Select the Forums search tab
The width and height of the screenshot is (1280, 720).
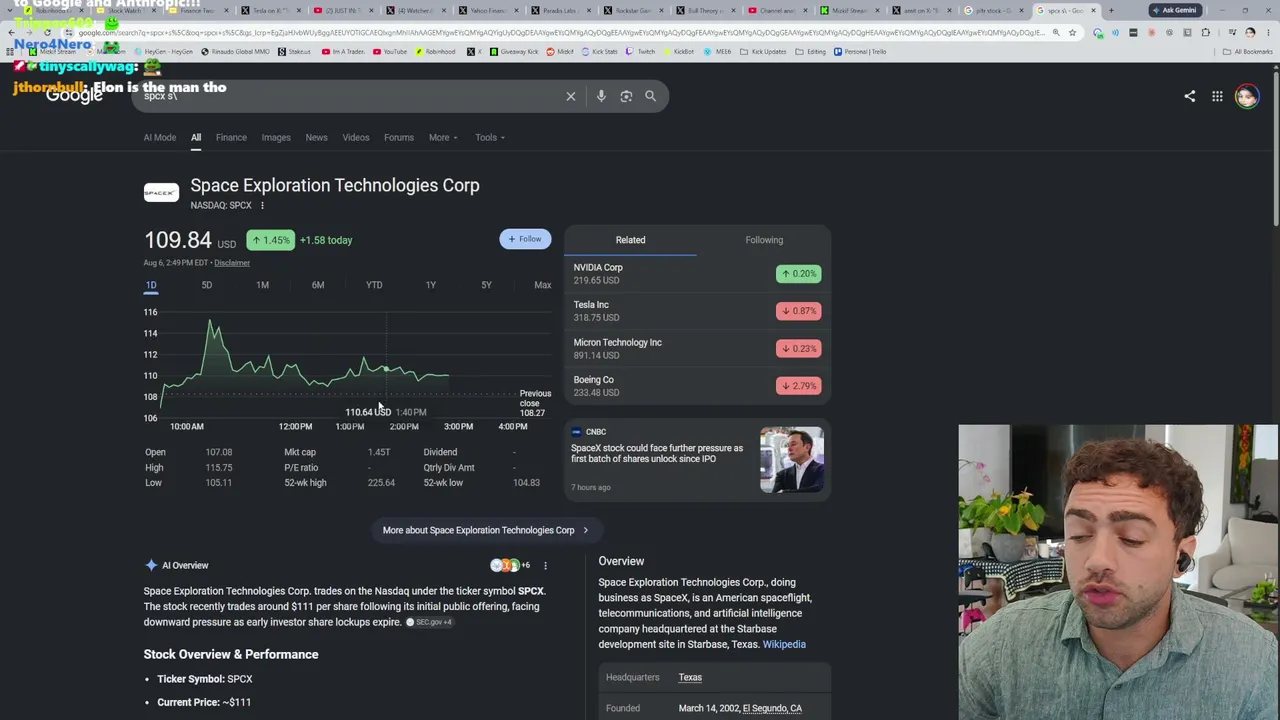coord(399,138)
